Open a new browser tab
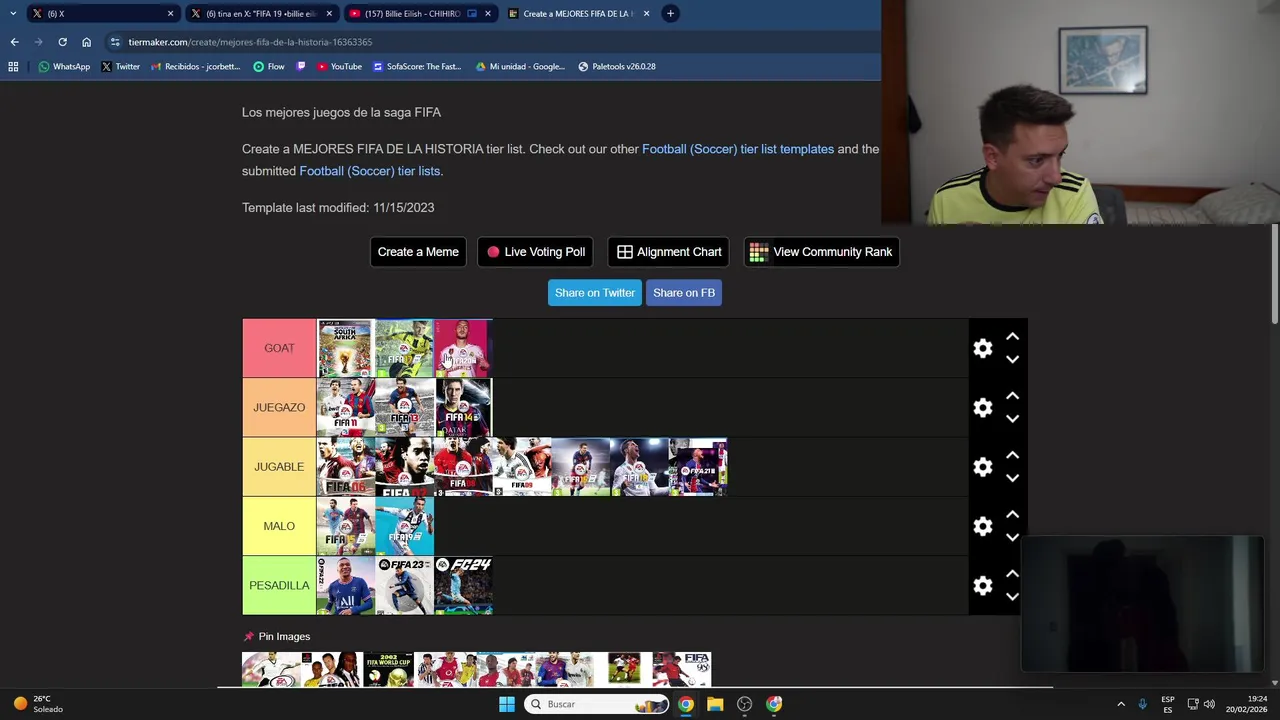The width and height of the screenshot is (1280, 720). [670, 13]
